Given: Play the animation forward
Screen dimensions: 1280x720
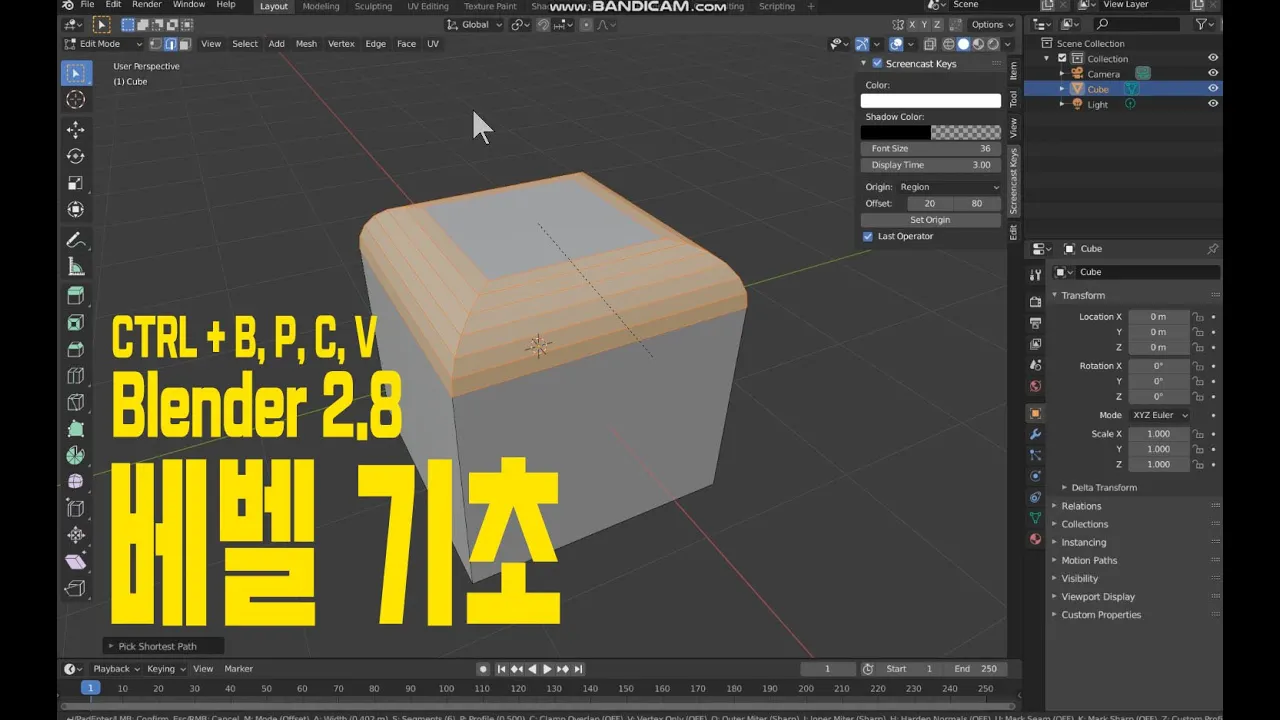Looking at the screenshot, I should tap(547, 669).
